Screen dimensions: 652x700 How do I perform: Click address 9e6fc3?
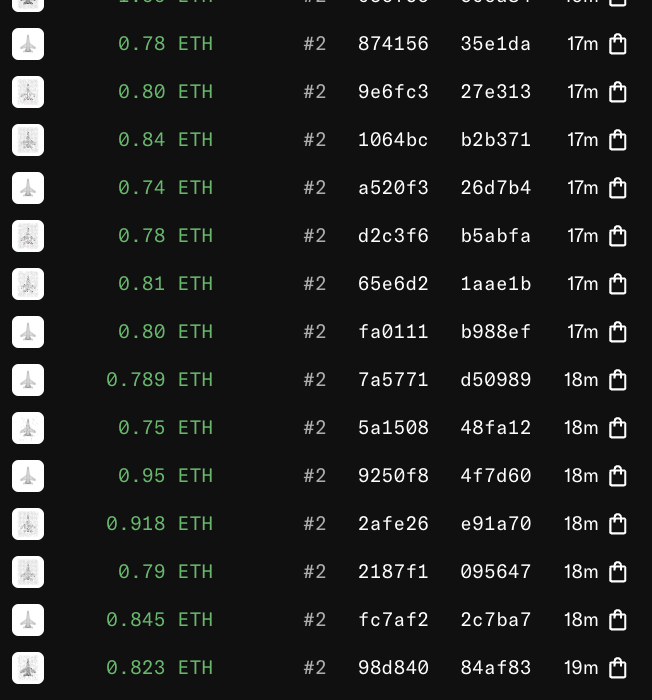pyautogui.click(x=393, y=92)
